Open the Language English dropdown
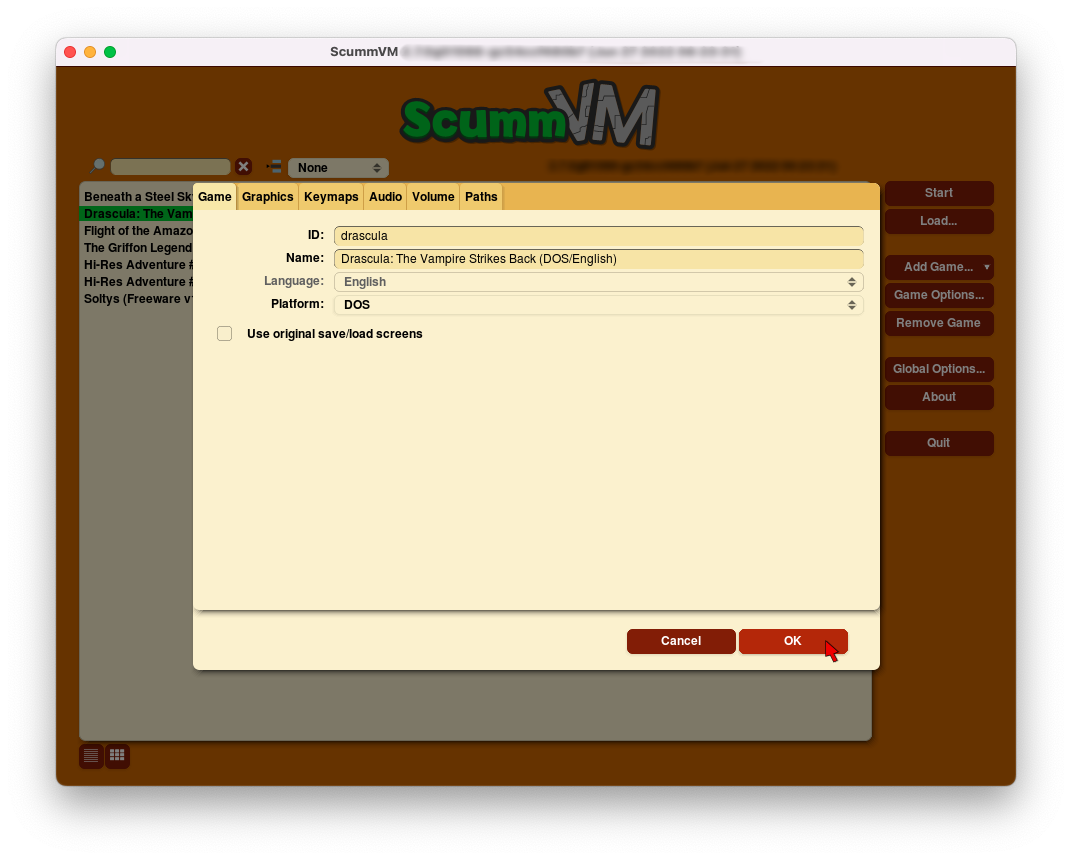Image resolution: width=1072 pixels, height=860 pixels. (598, 282)
